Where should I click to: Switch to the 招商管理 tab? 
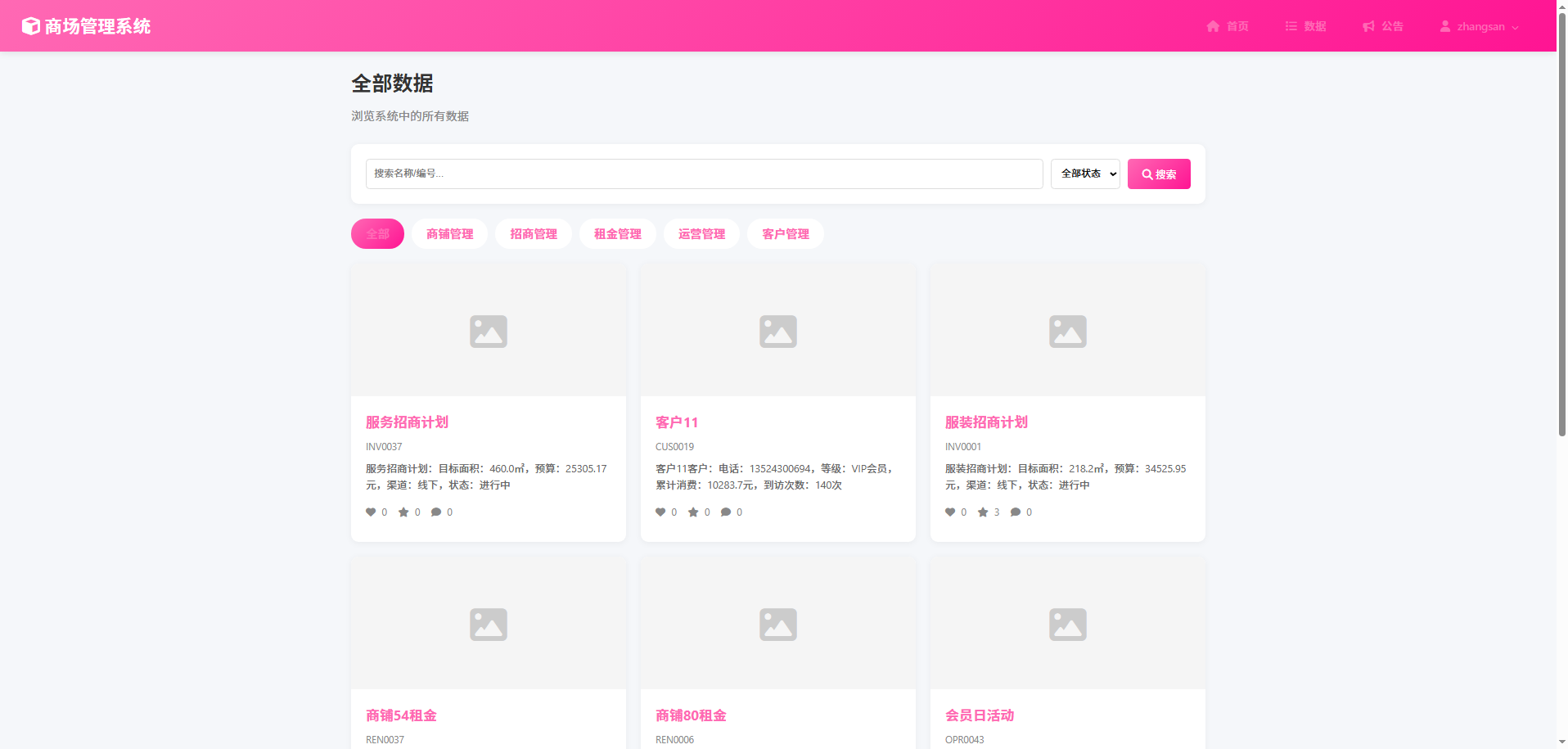pos(534,234)
